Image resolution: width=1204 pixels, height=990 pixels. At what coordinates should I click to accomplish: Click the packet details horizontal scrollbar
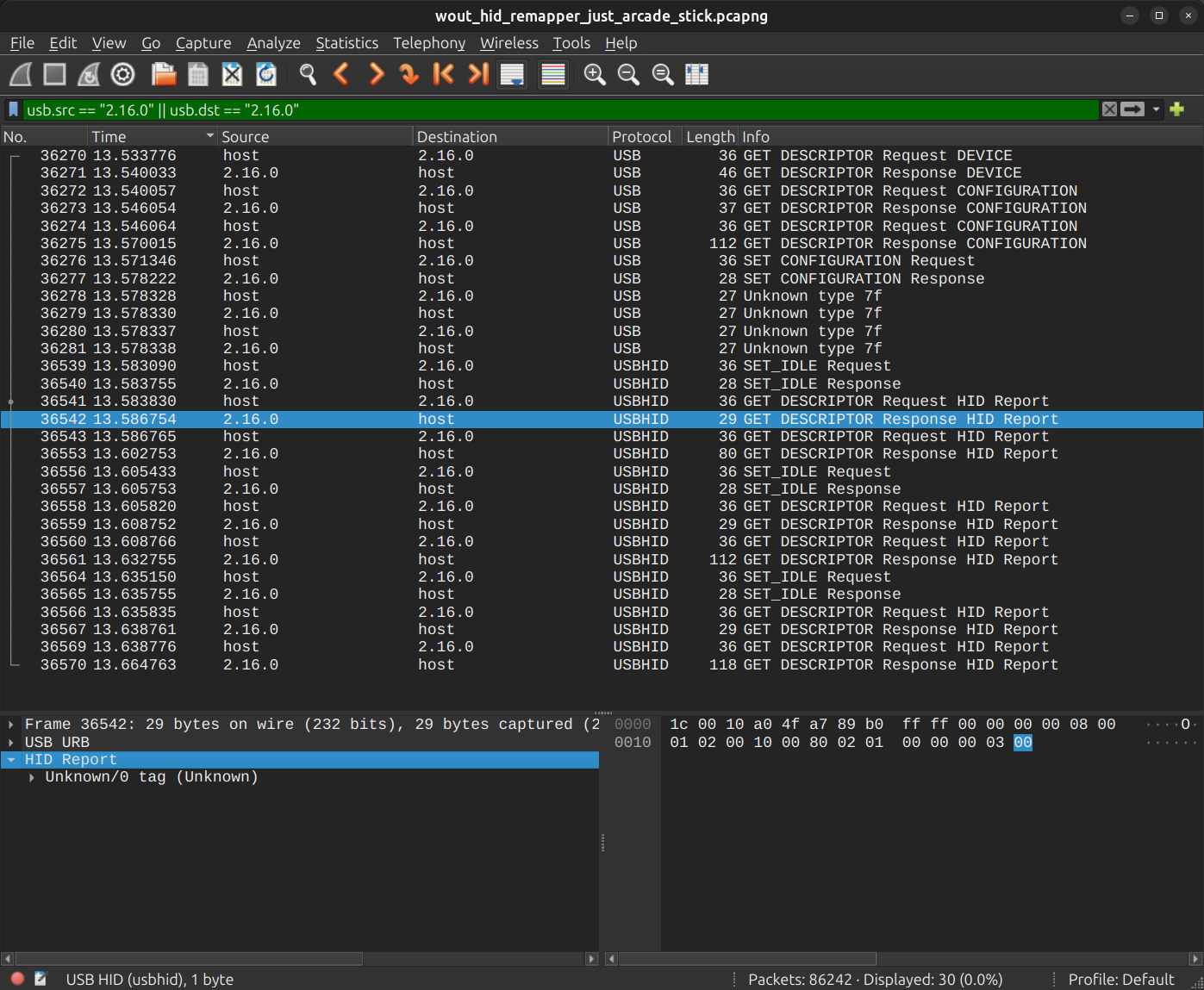click(x=190, y=959)
